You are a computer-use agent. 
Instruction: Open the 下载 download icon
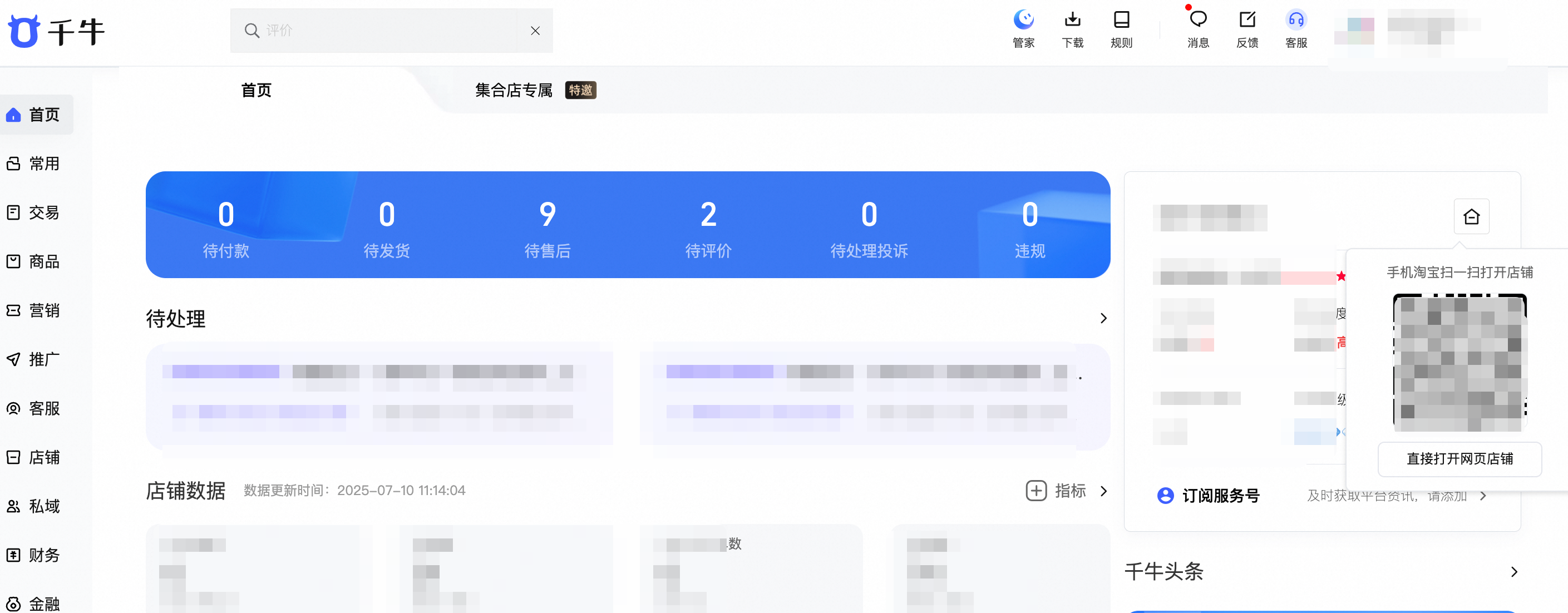(x=1073, y=29)
